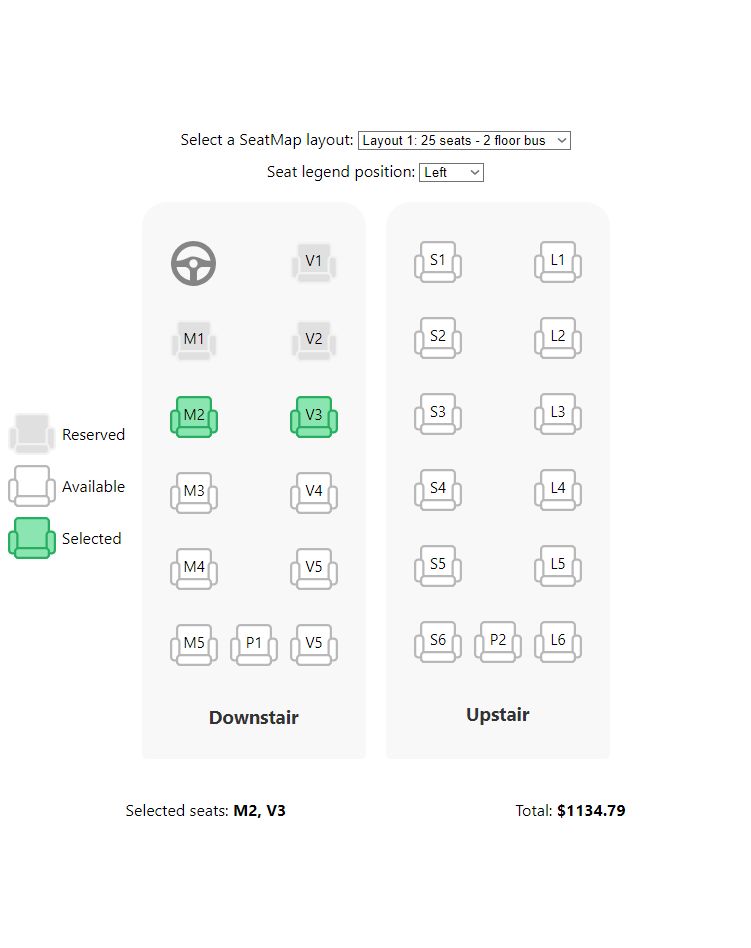Select seat M5 downstairs
The width and height of the screenshot is (751, 948).
coord(194,644)
